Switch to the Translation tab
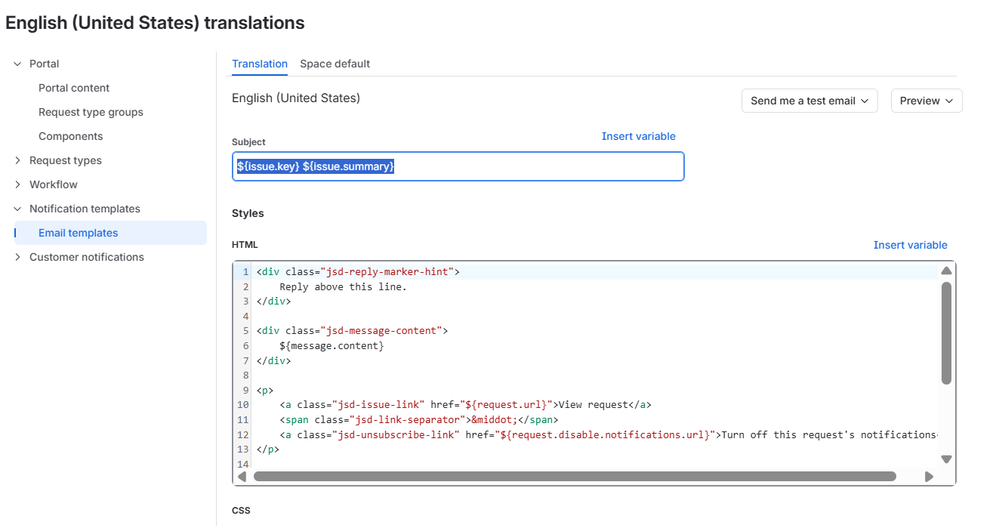 [x=259, y=64]
